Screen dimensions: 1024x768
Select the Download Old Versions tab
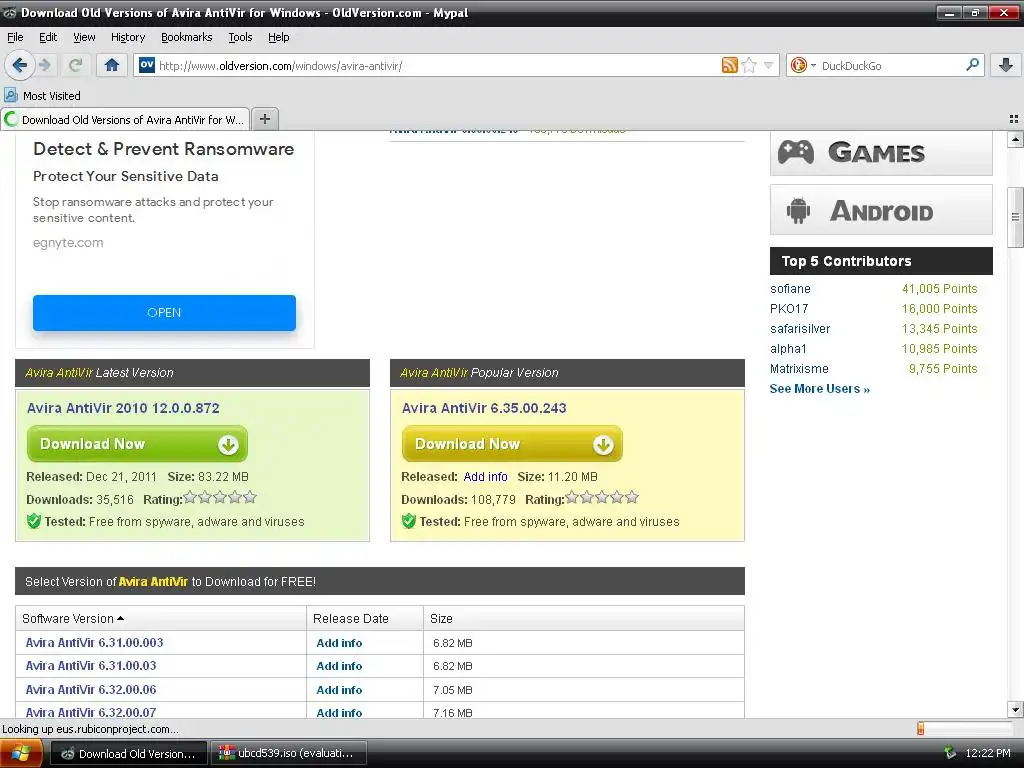(125, 120)
